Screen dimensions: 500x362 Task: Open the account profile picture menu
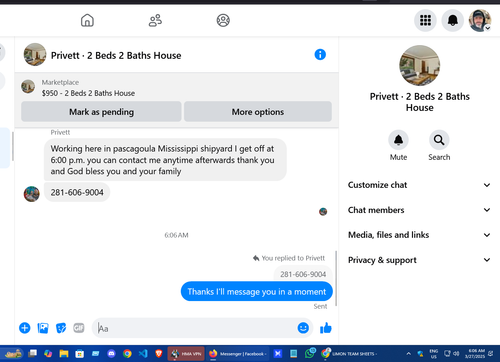tap(480, 20)
